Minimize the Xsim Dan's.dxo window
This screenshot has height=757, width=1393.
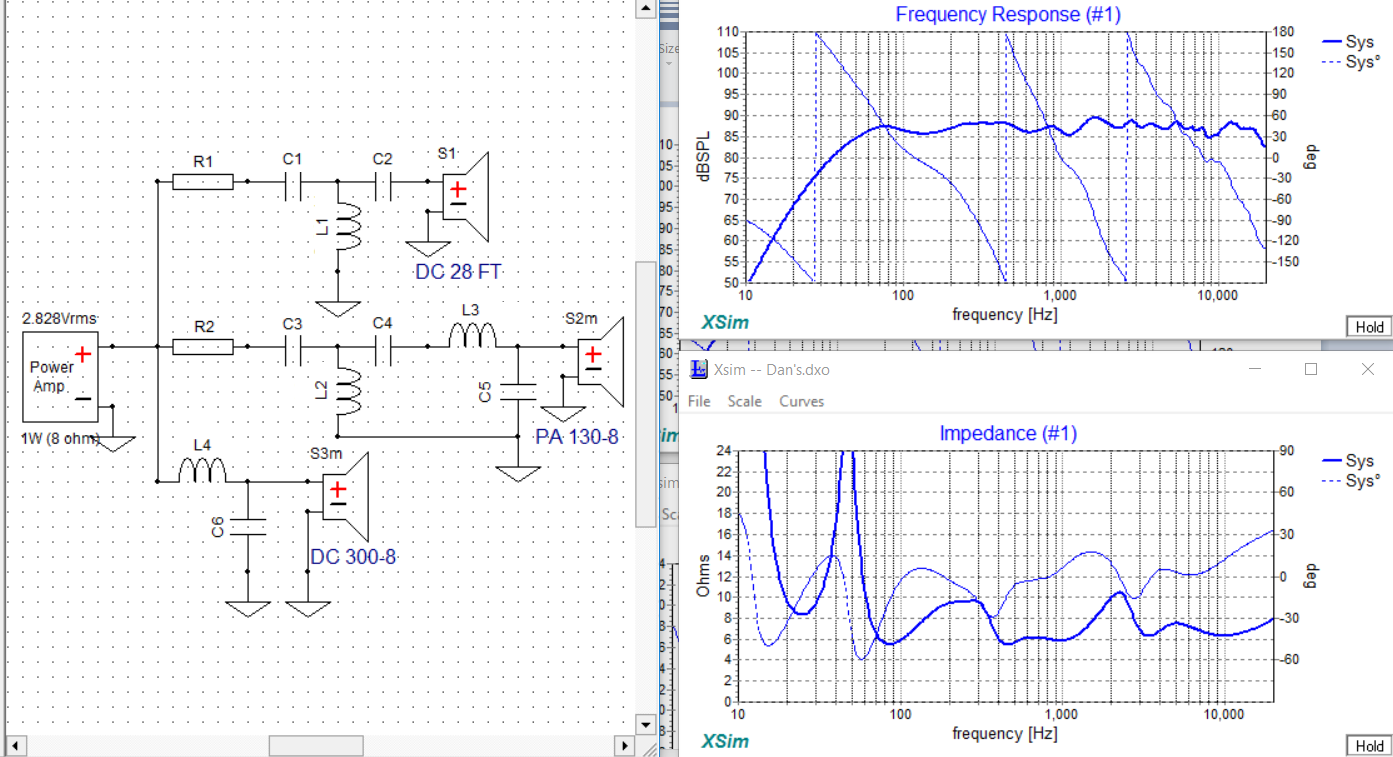[1255, 369]
